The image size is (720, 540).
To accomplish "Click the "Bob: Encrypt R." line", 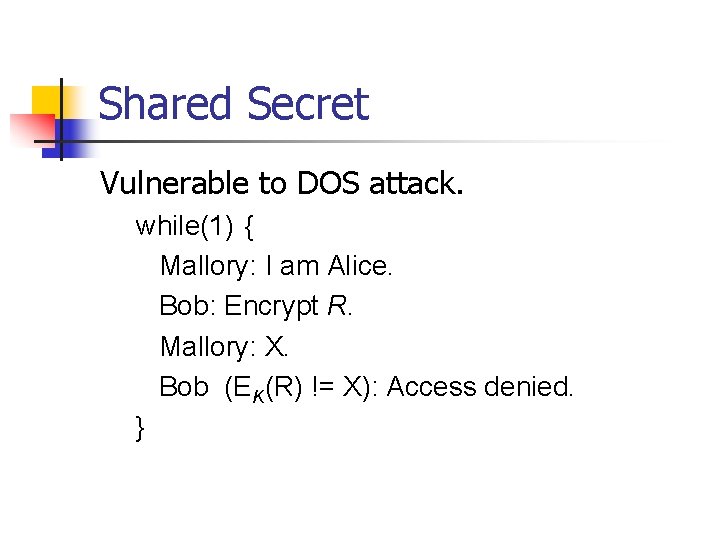I will pyautogui.click(x=256, y=306).
